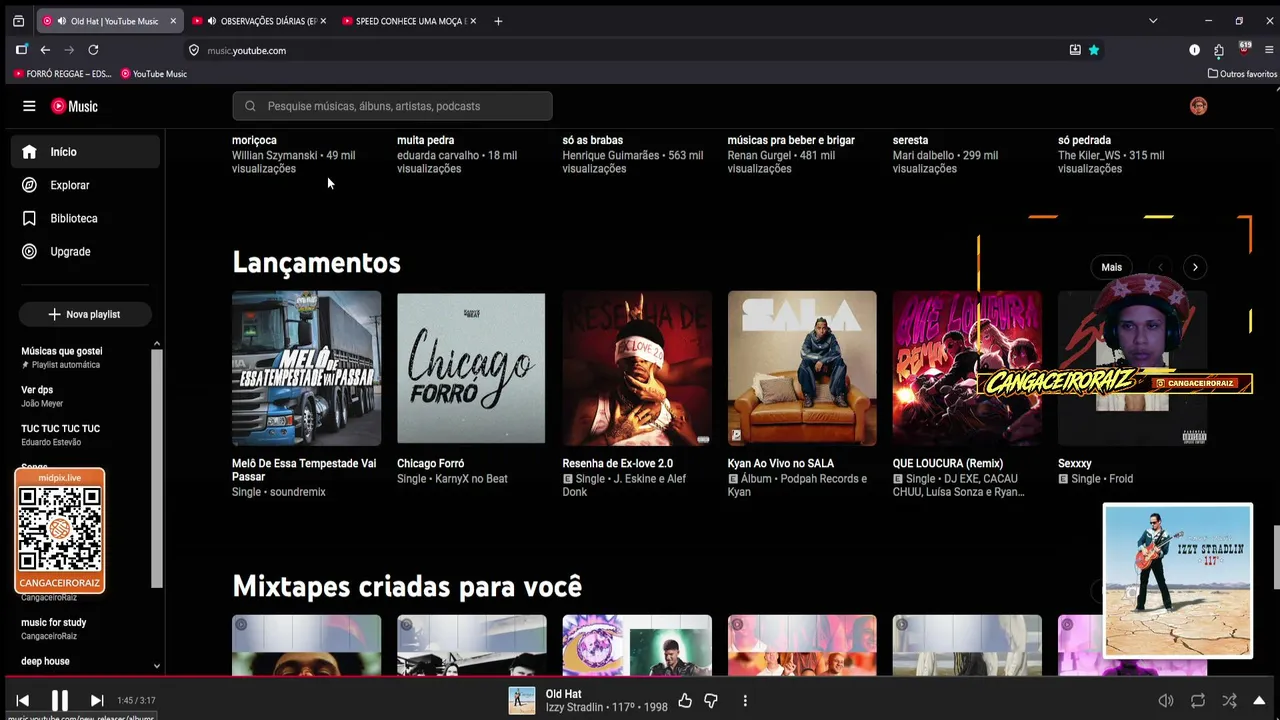Open the sidebar toggle icon beside back arrow
Viewport: 1280px width, 720px height.
[21, 50]
